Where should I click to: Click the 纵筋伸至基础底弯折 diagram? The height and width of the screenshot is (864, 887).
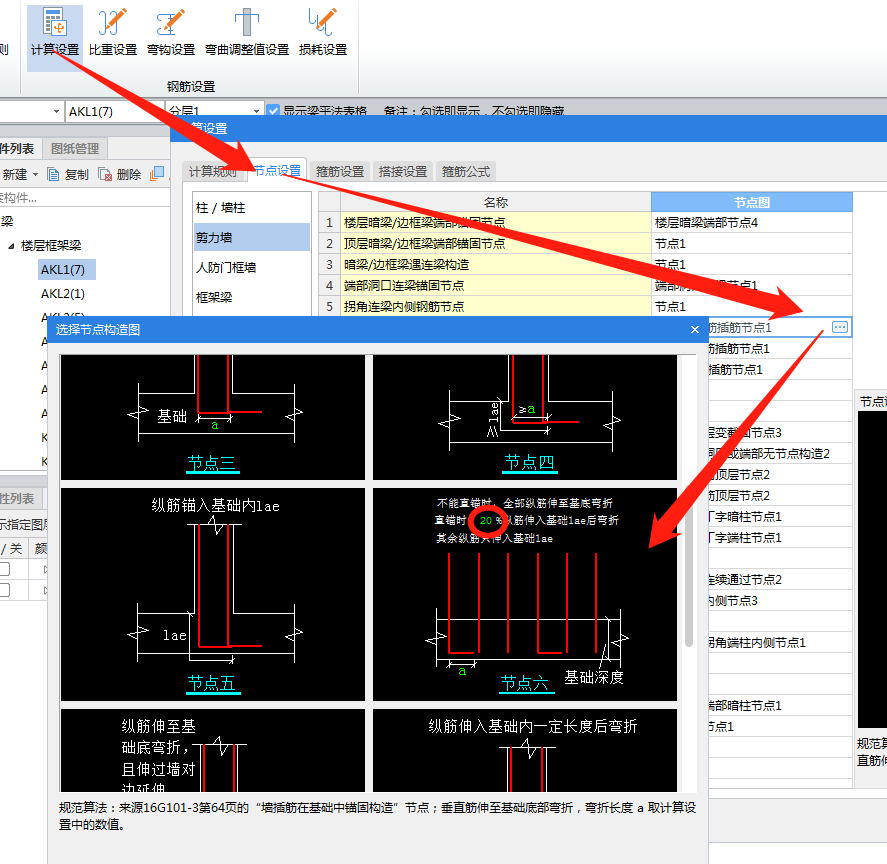pos(213,750)
